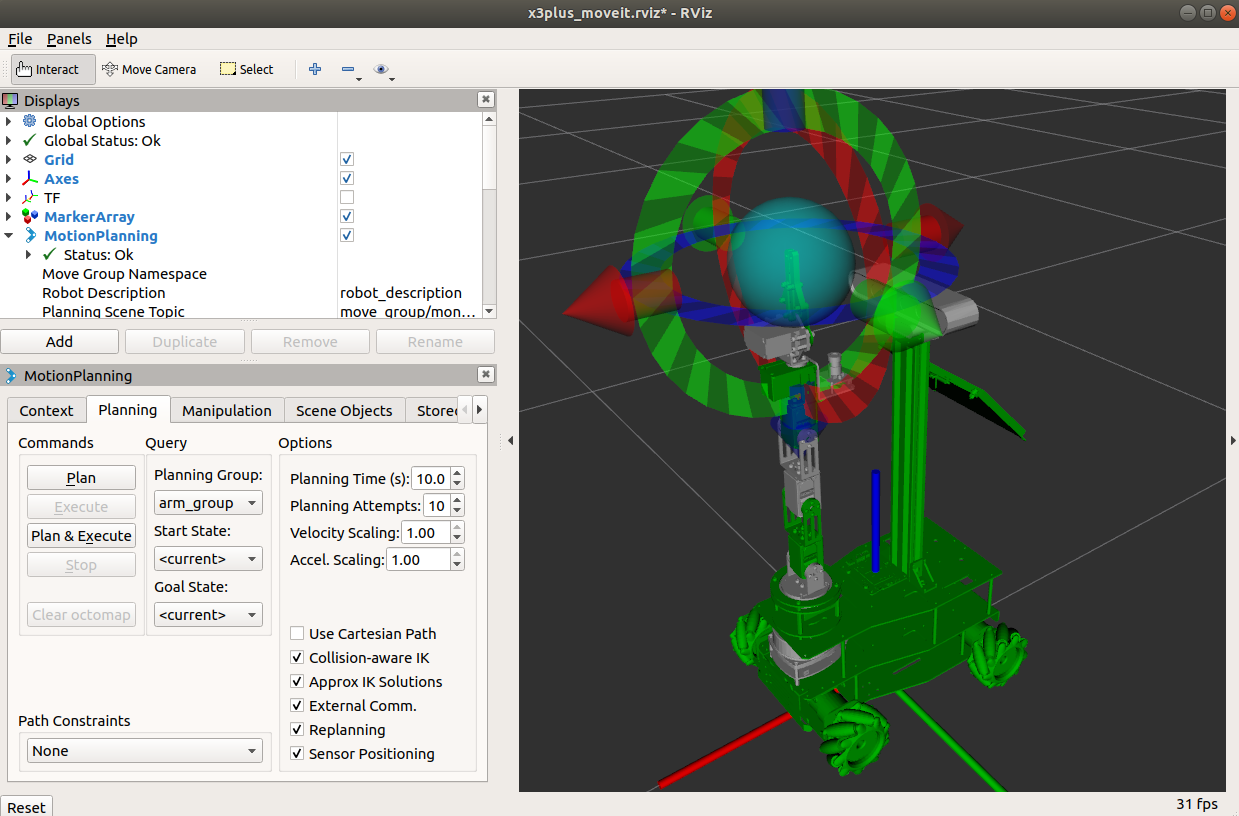Enable the TF display checkbox
The image size is (1239, 816).
pyautogui.click(x=347, y=198)
